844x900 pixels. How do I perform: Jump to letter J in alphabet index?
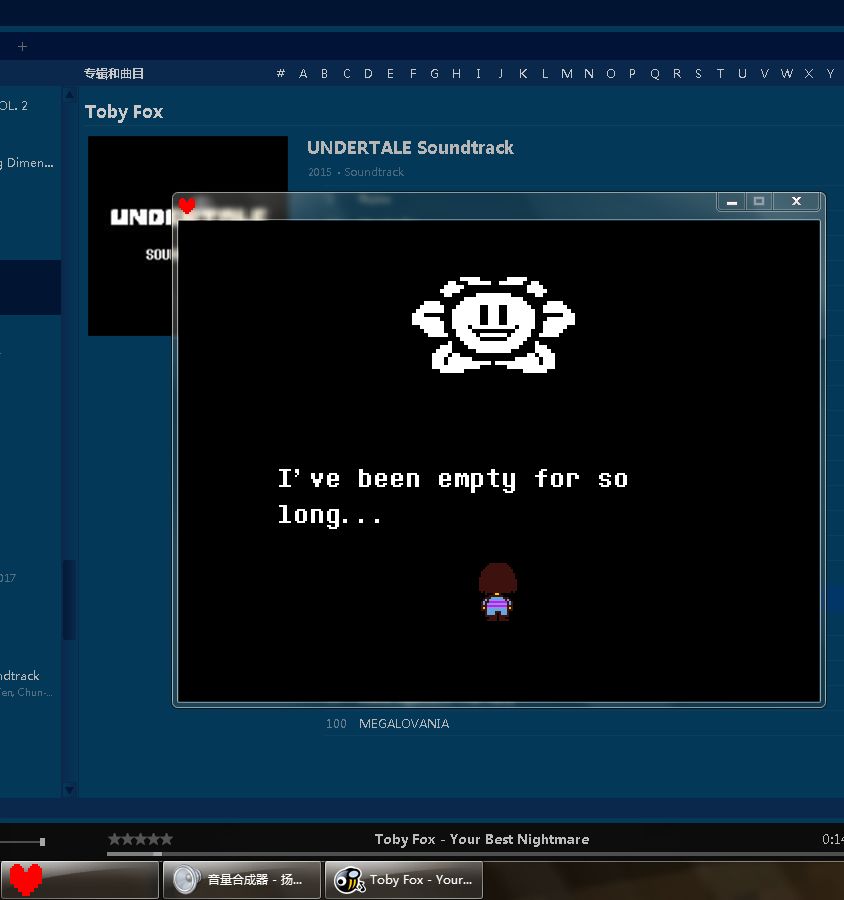point(501,73)
